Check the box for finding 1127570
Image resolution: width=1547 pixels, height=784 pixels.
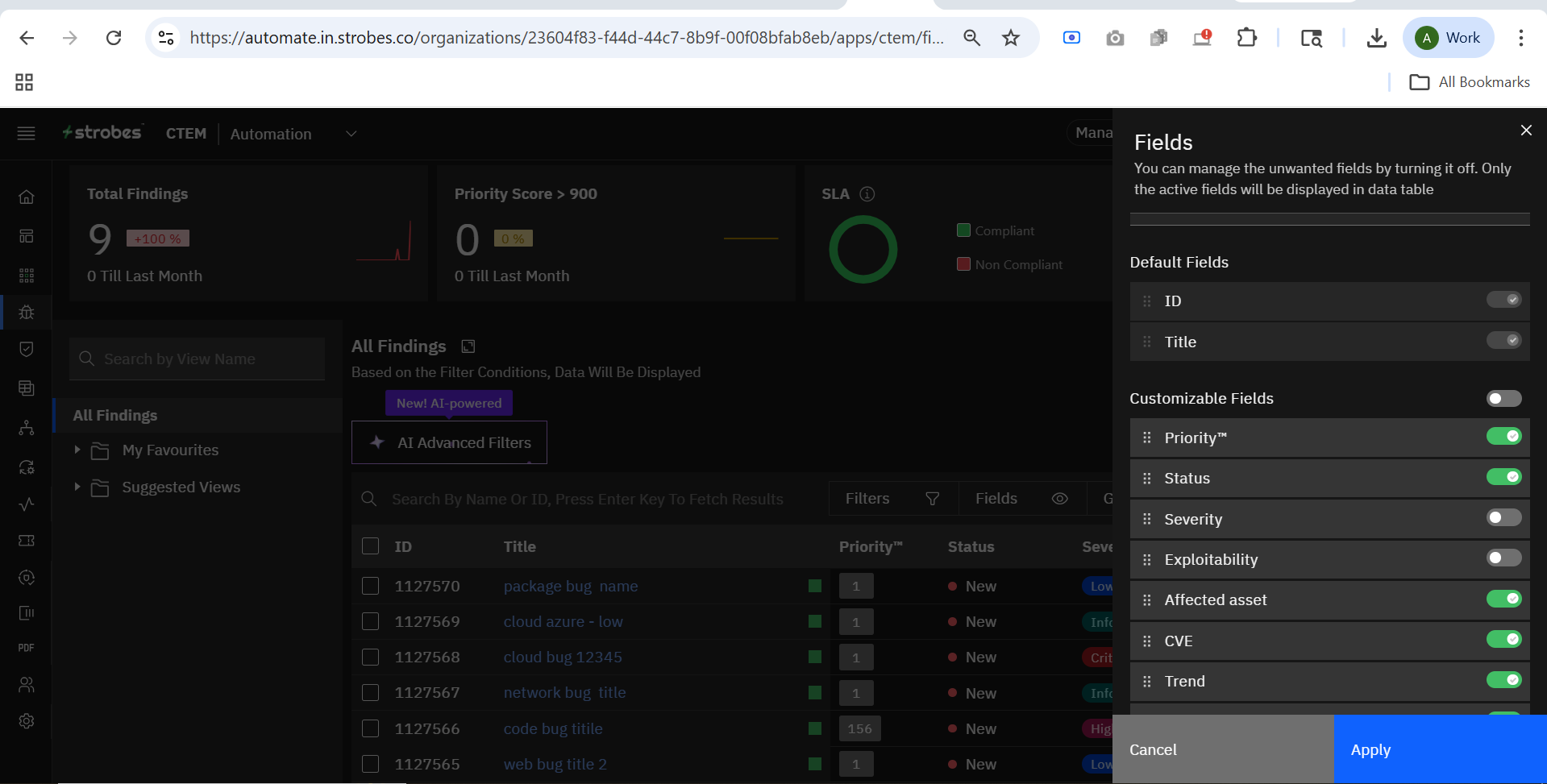pos(371,586)
